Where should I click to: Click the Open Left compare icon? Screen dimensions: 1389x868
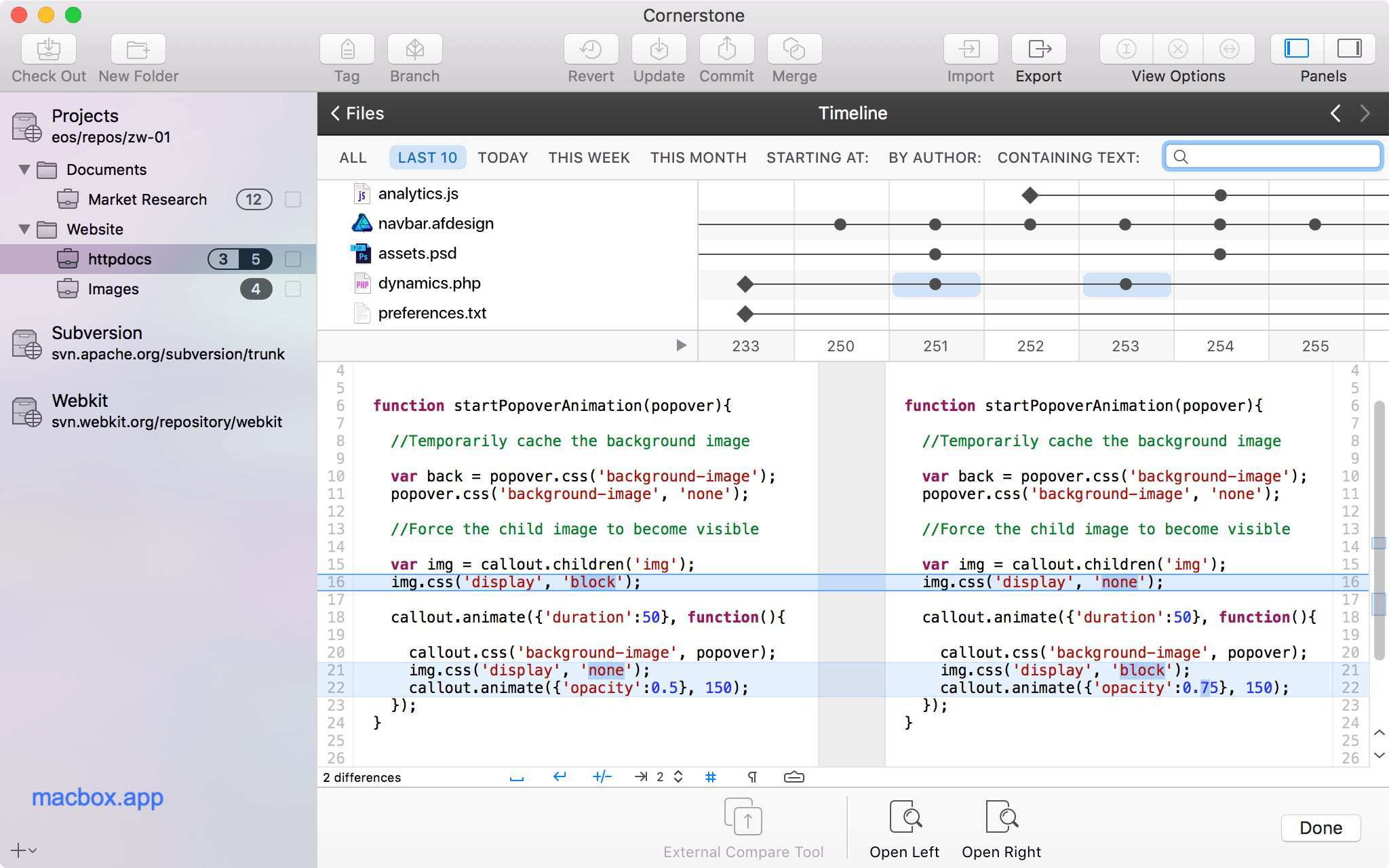click(x=904, y=817)
